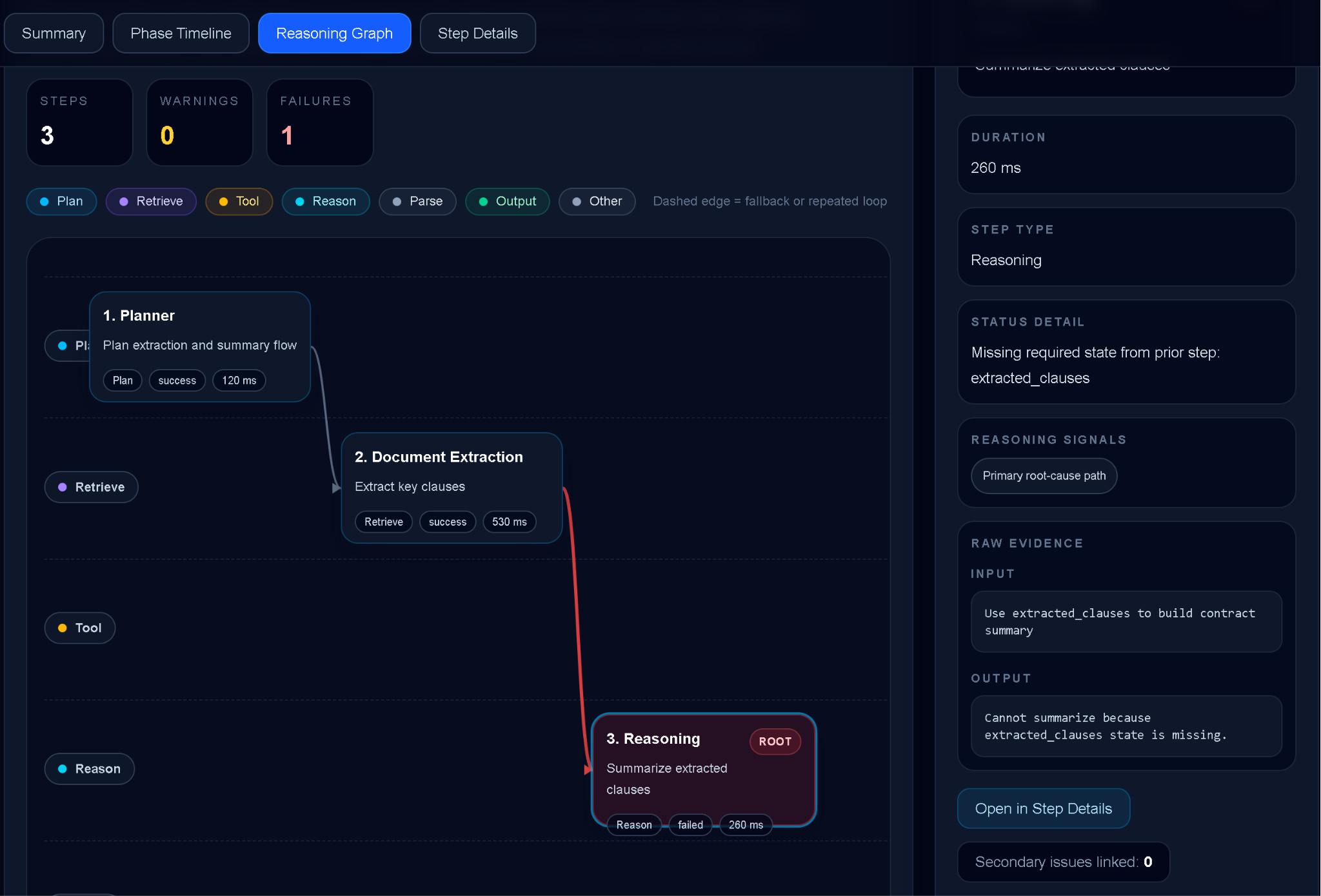Click the raw evidence Input text box
The height and width of the screenshot is (896, 1321).
1126,622
